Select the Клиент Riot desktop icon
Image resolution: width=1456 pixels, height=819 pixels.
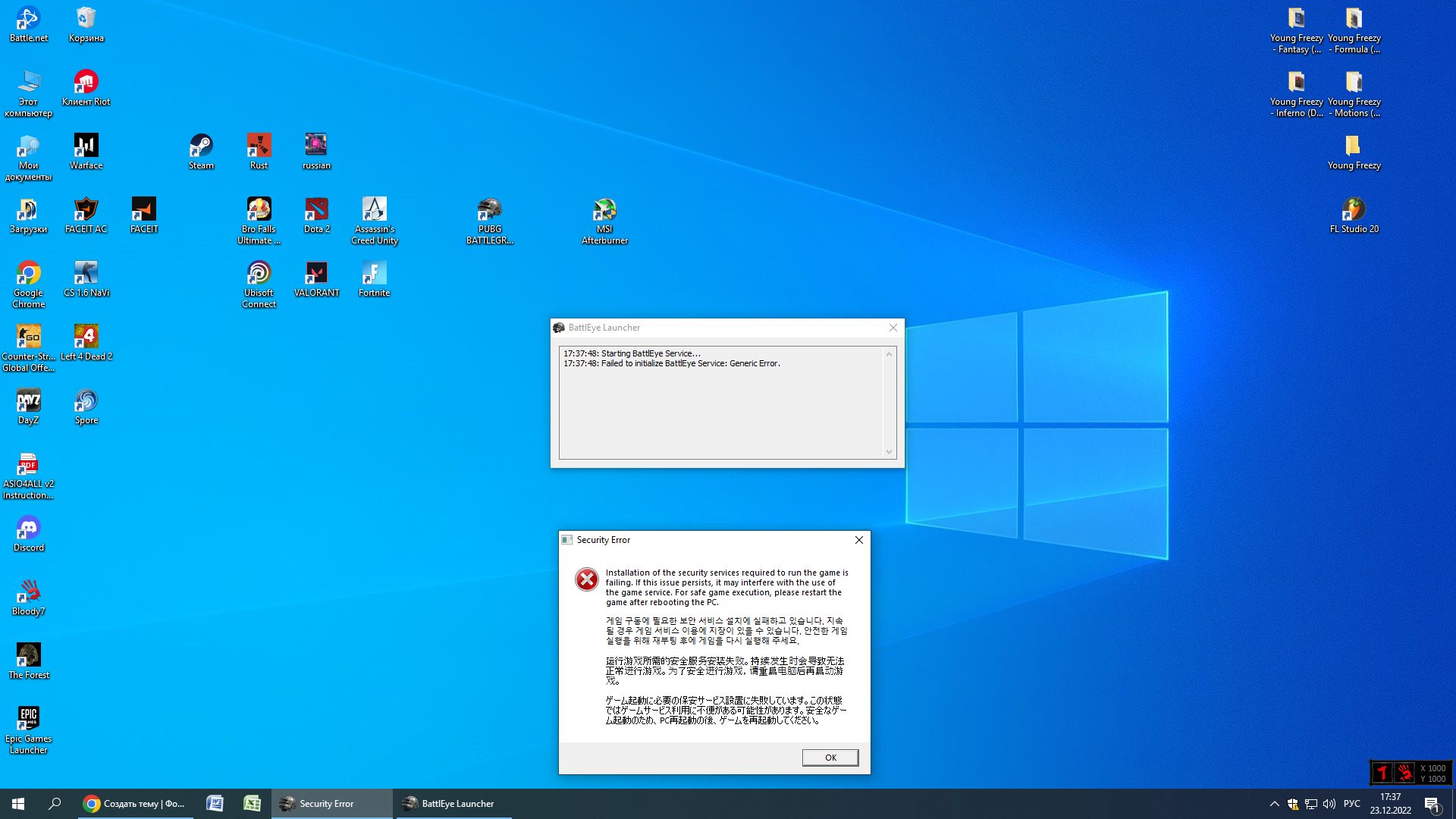[x=86, y=88]
